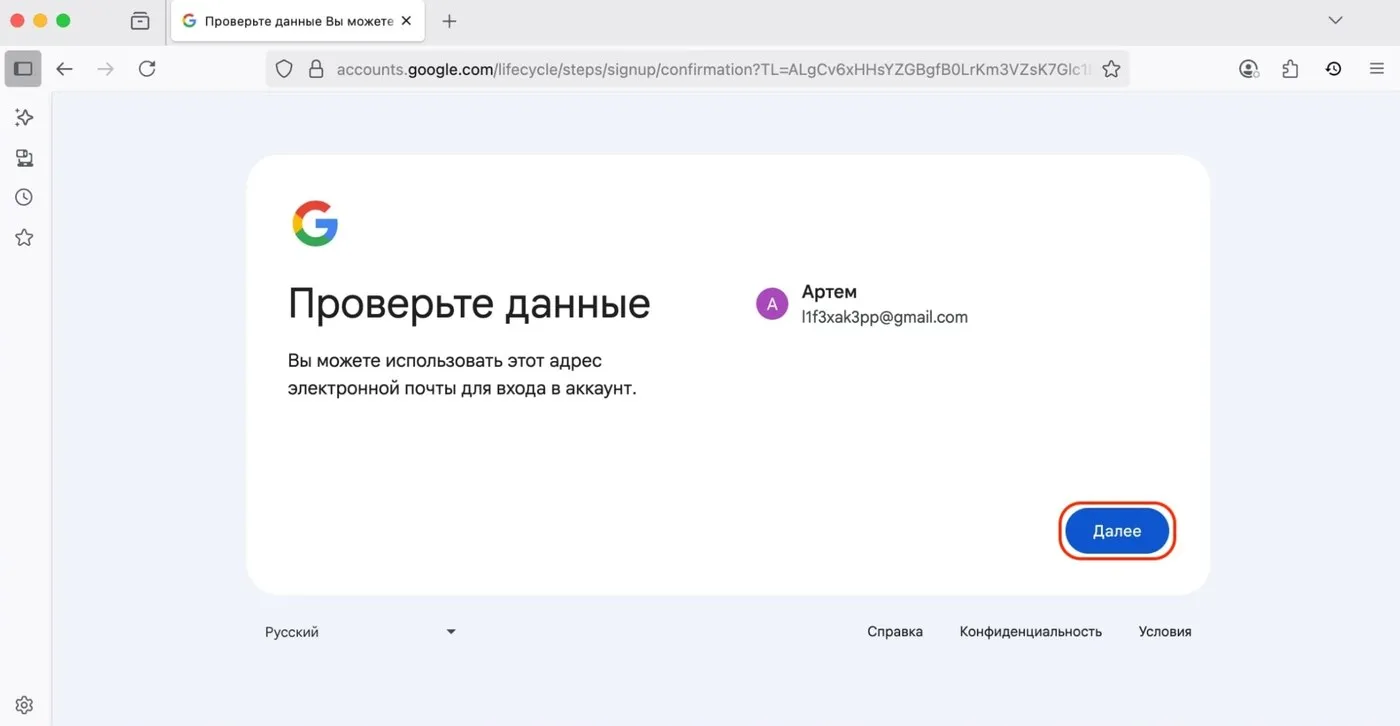Open the Справка link
The height and width of the screenshot is (726, 1400).
coord(895,632)
